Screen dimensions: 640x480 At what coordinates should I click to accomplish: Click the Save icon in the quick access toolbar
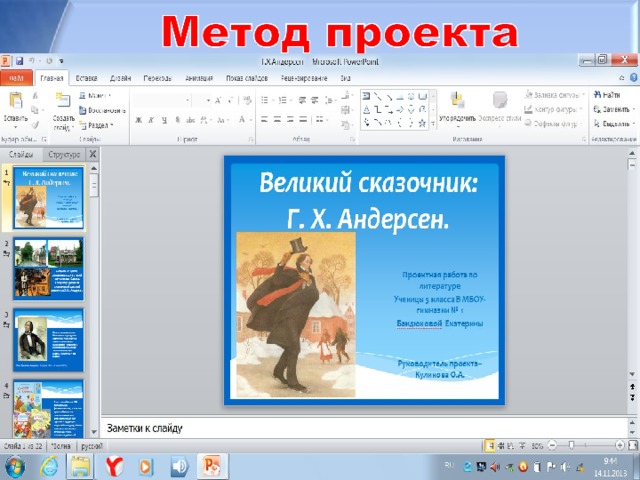(x=19, y=61)
